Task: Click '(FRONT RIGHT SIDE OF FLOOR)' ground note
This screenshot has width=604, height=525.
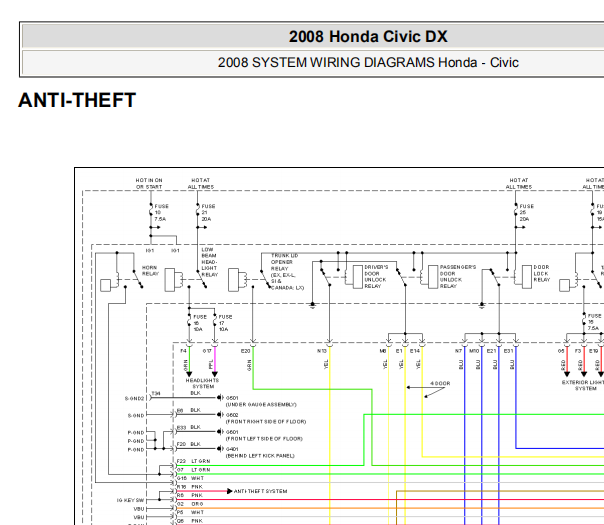Action: pos(266,421)
